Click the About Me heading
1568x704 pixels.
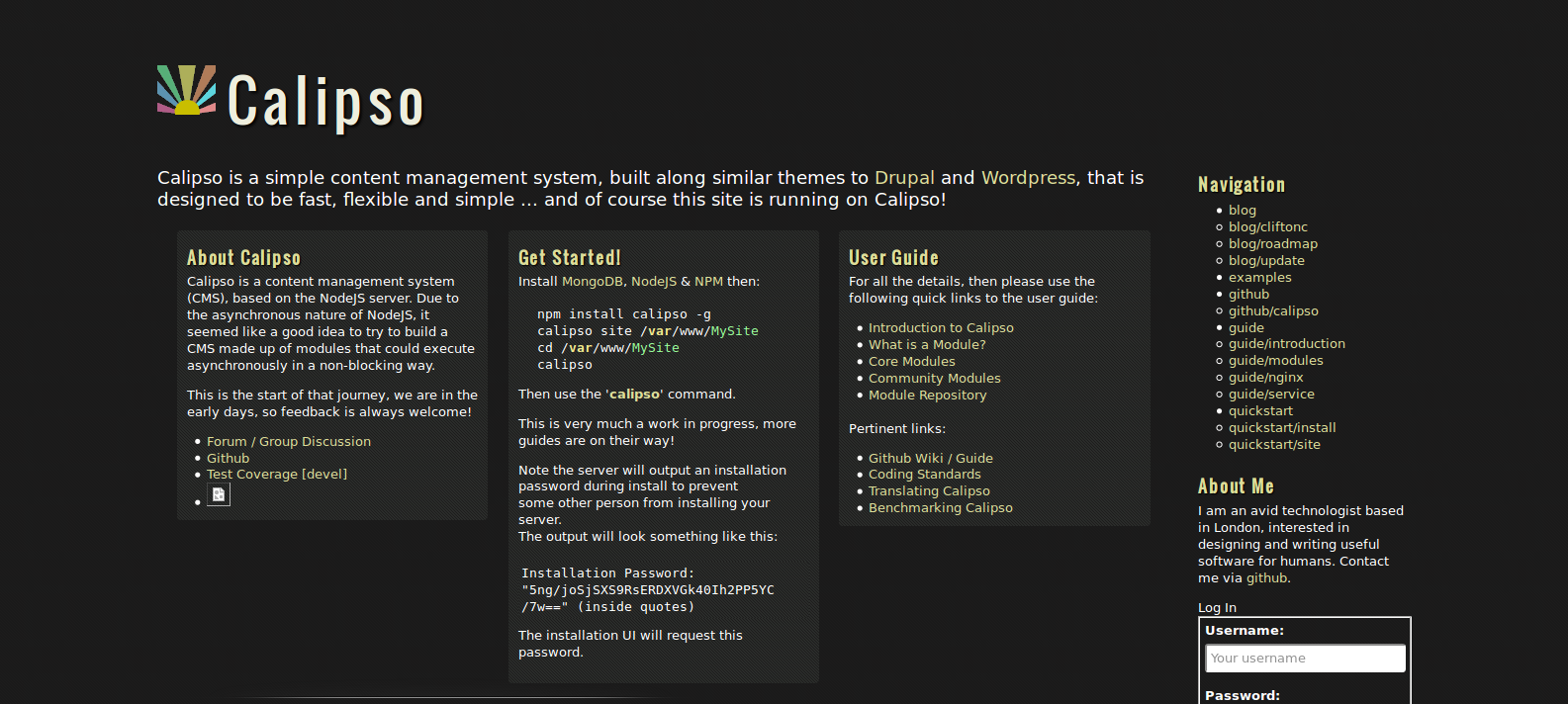tap(1236, 486)
